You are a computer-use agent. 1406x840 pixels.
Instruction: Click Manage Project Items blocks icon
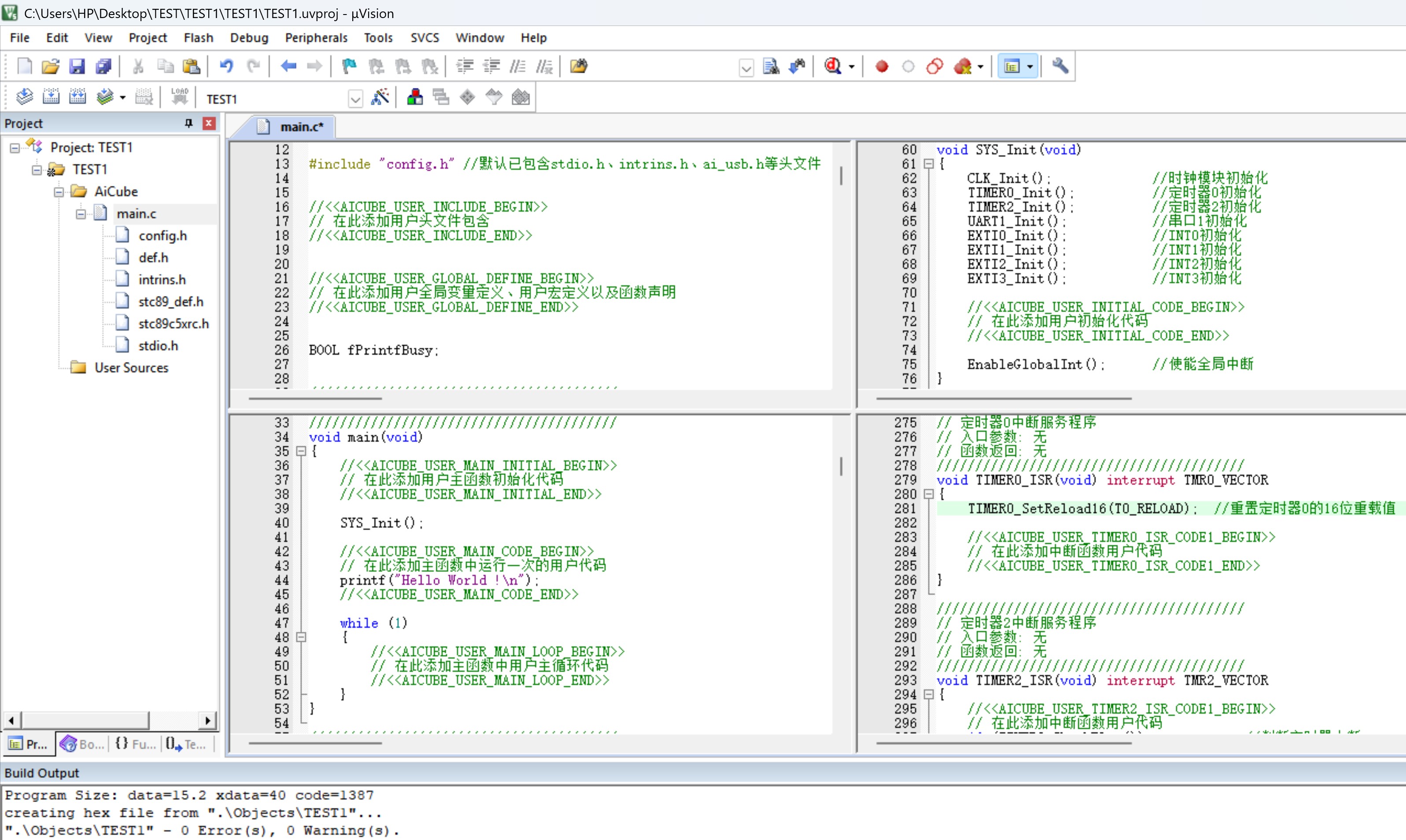click(x=415, y=97)
